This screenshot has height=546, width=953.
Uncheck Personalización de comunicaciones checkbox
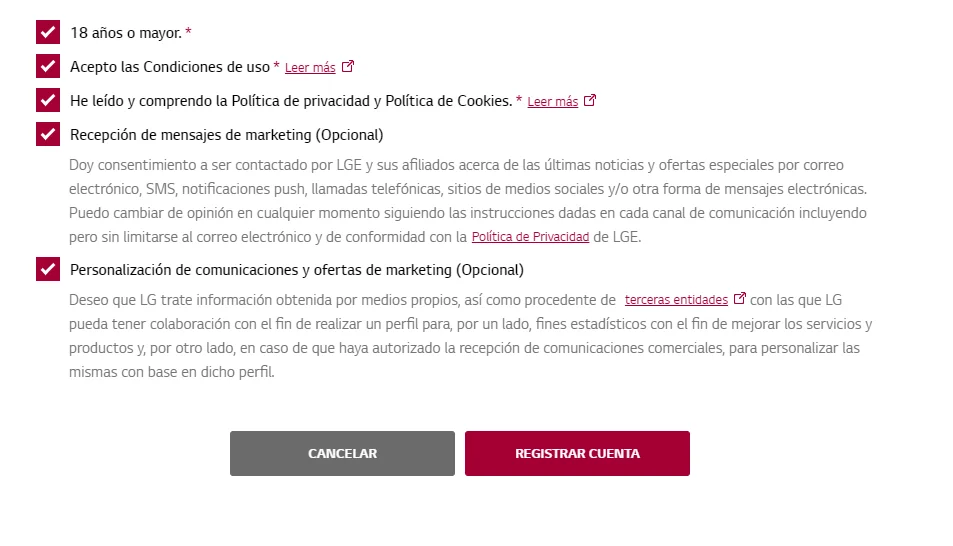(48, 269)
